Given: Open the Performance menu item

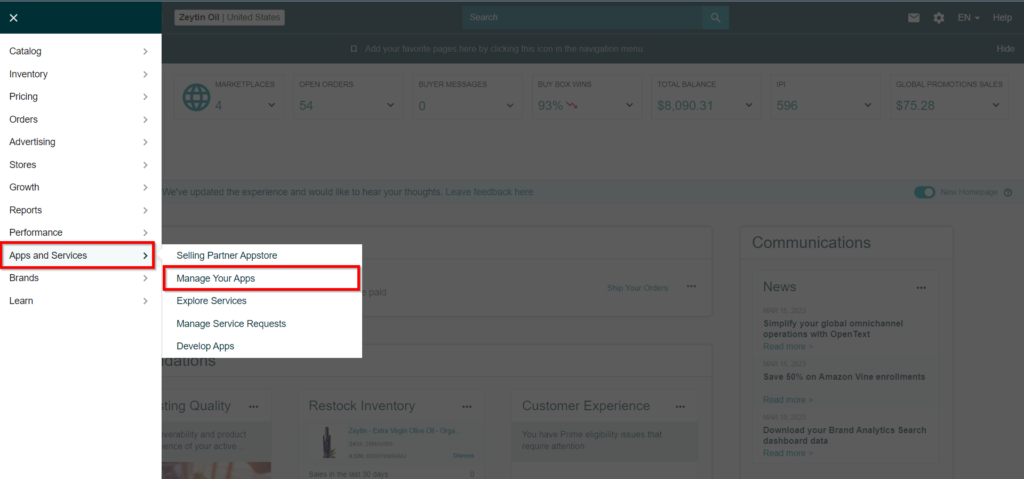Looking at the screenshot, I should [x=80, y=233].
